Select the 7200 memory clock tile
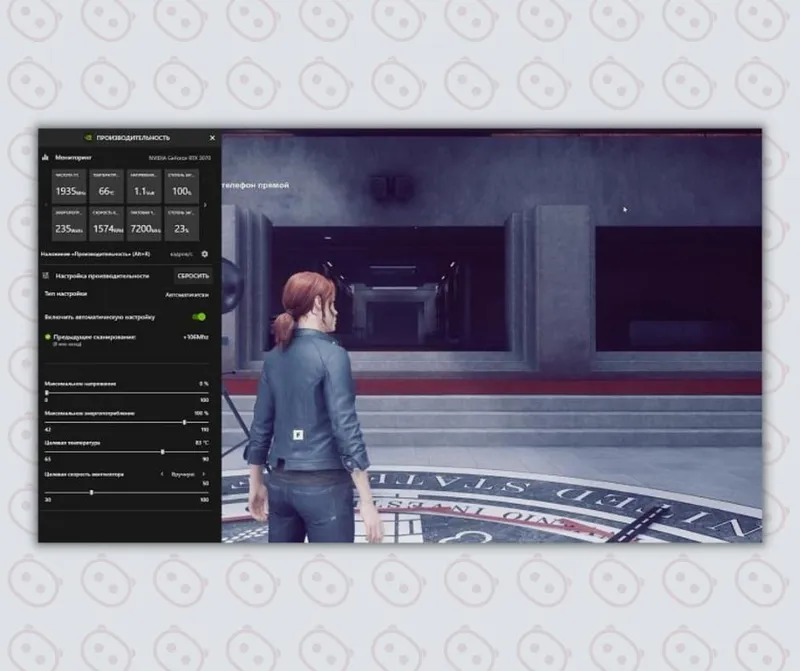 pos(144,223)
